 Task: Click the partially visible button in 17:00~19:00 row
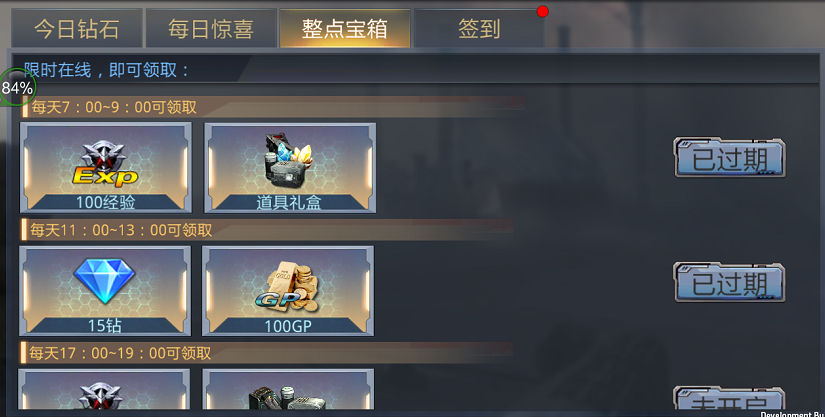click(x=730, y=398)
